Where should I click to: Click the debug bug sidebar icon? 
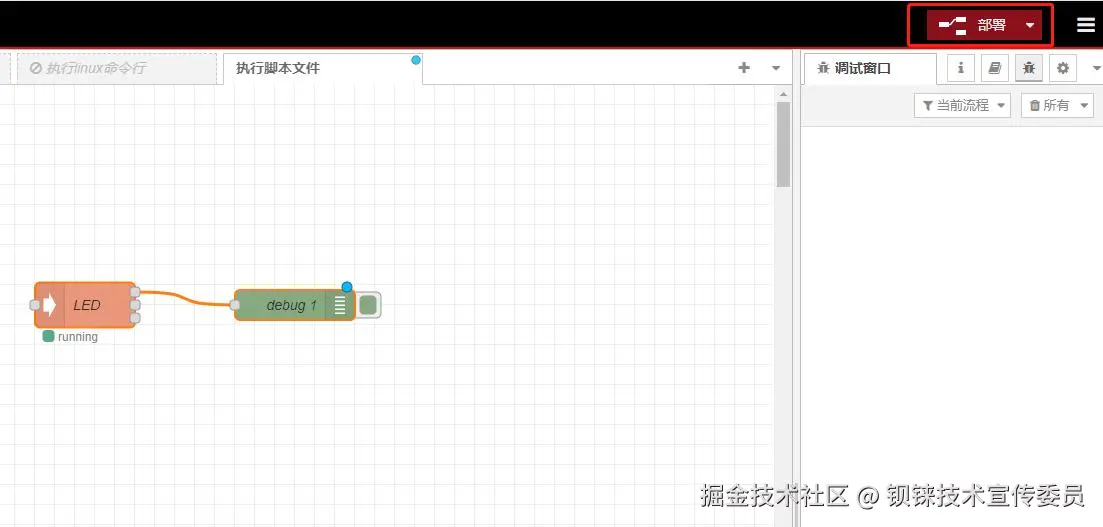[x=1028, y=68]
